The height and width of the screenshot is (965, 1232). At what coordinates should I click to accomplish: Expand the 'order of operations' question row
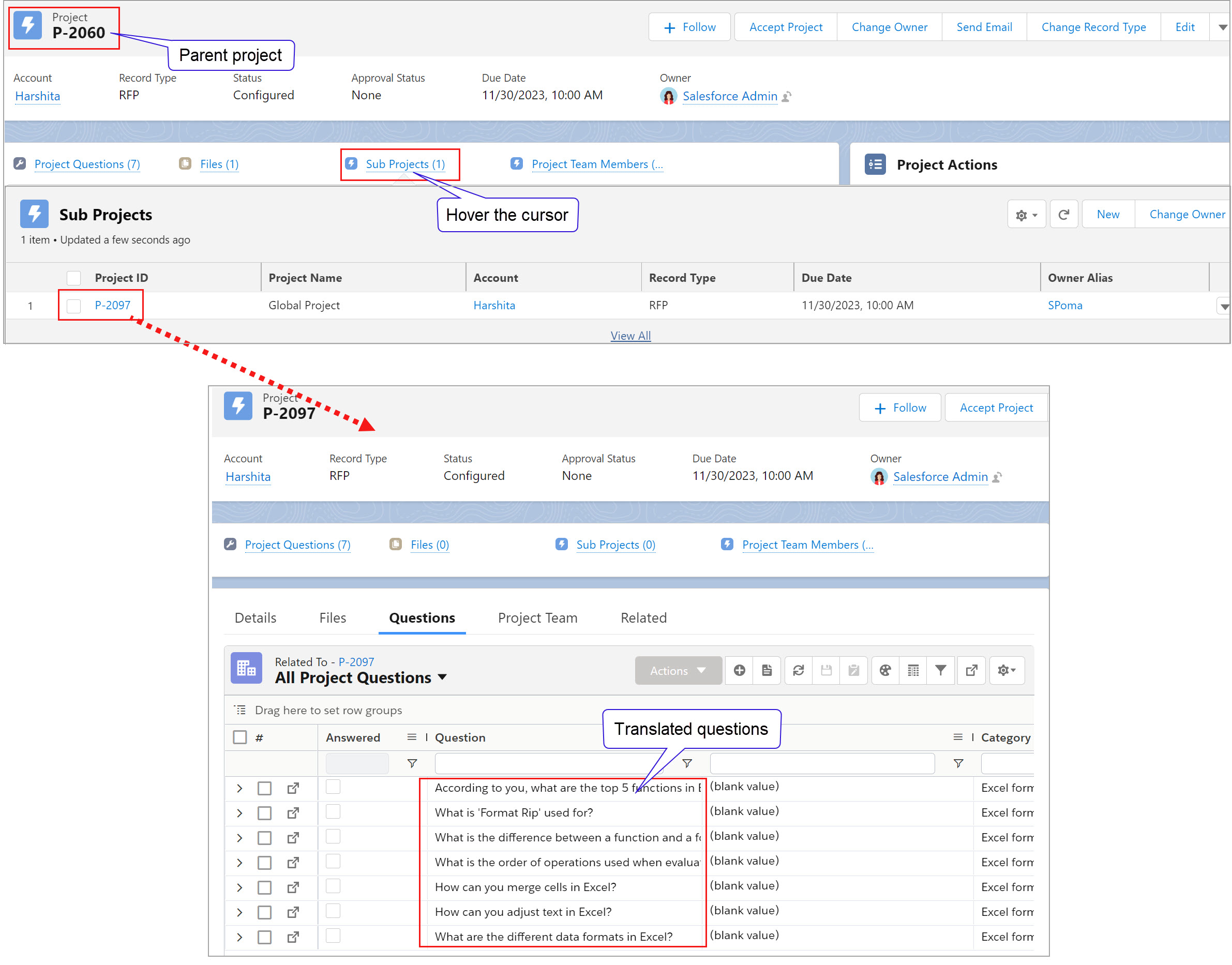239,863
